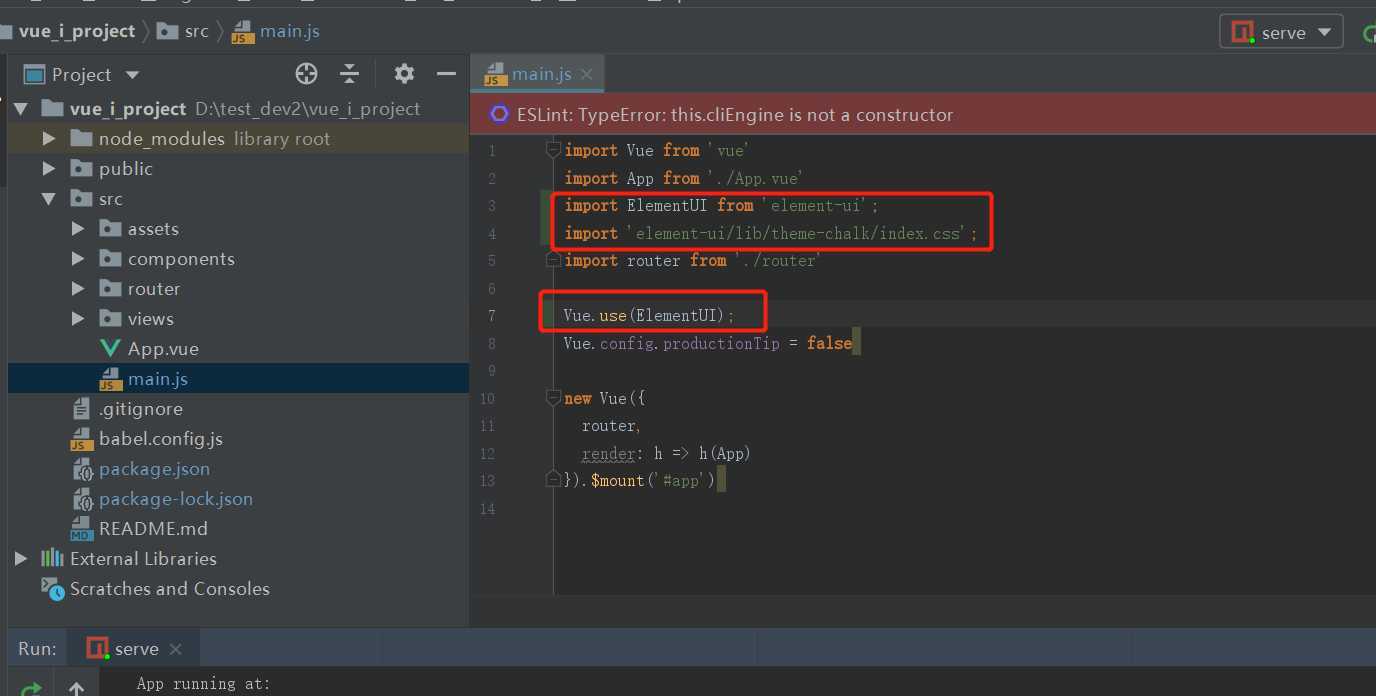Click './router' string on line 5
This screenshot has width=1376, height=696.
(778, 260)
